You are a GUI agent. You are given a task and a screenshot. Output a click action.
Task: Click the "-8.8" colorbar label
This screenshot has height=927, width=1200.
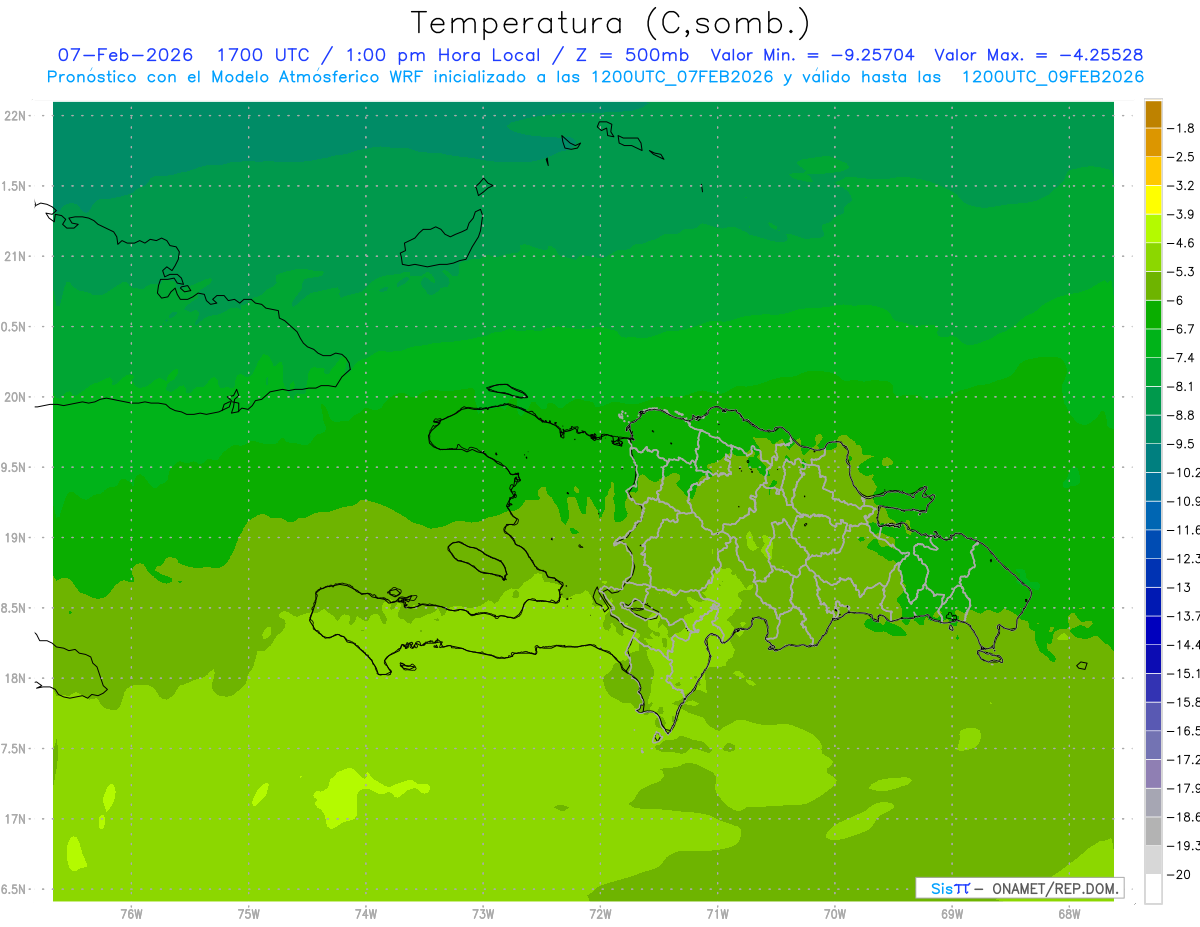[1181, 415]
